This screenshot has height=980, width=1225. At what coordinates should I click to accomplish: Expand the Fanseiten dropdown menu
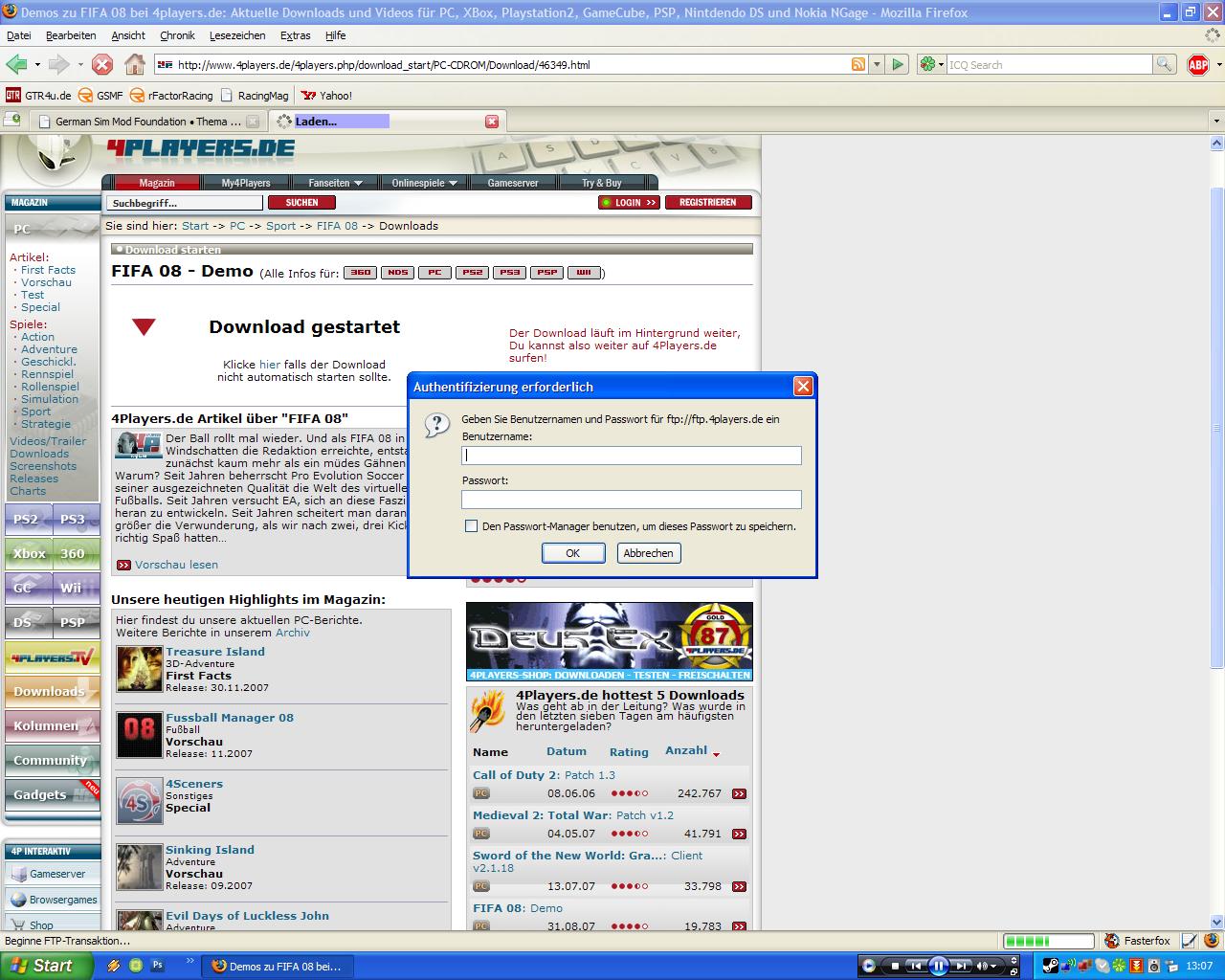pos(335,183)
